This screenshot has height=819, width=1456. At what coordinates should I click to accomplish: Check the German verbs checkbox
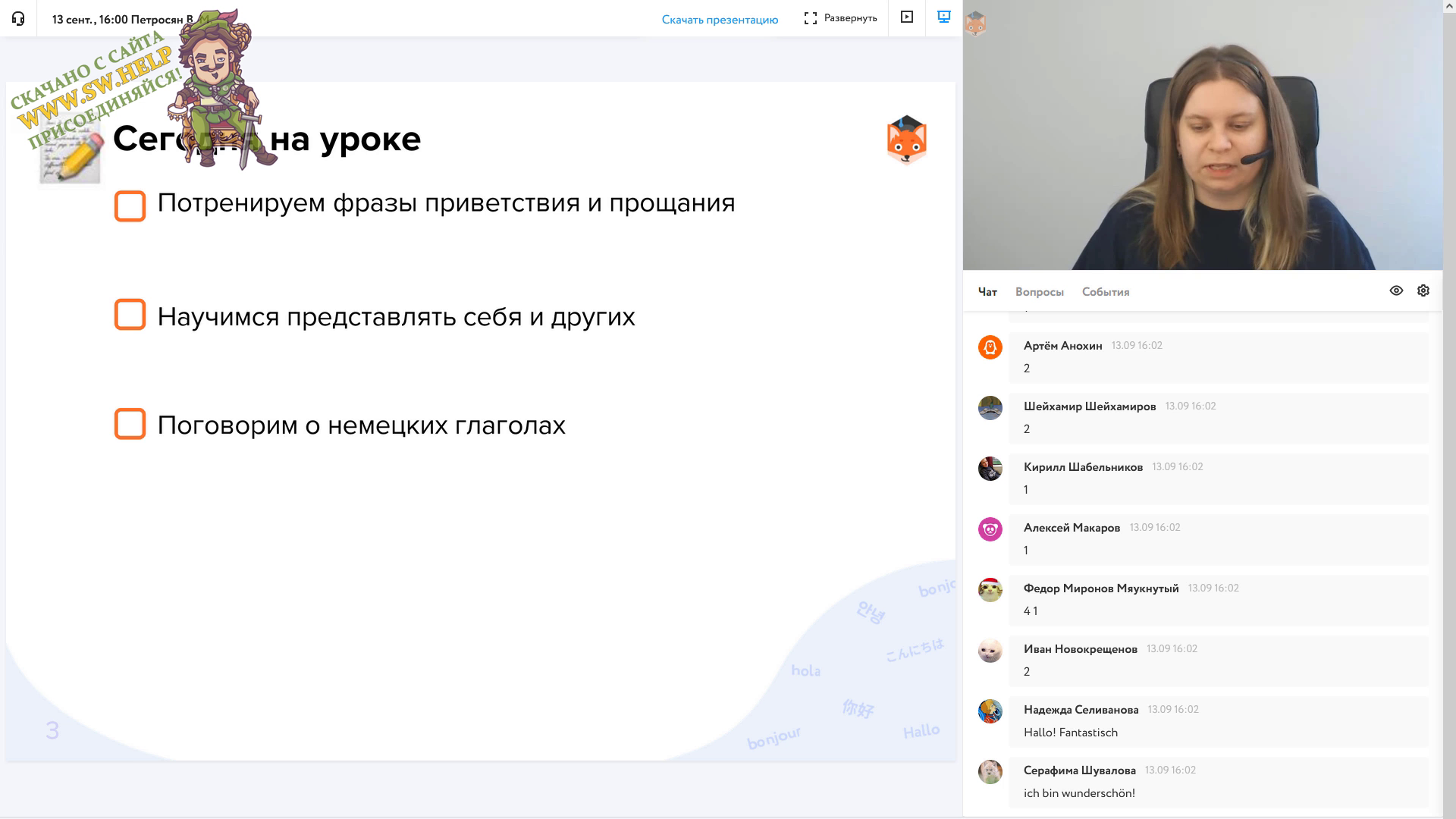pyautogui.click(x=130, y=424)
